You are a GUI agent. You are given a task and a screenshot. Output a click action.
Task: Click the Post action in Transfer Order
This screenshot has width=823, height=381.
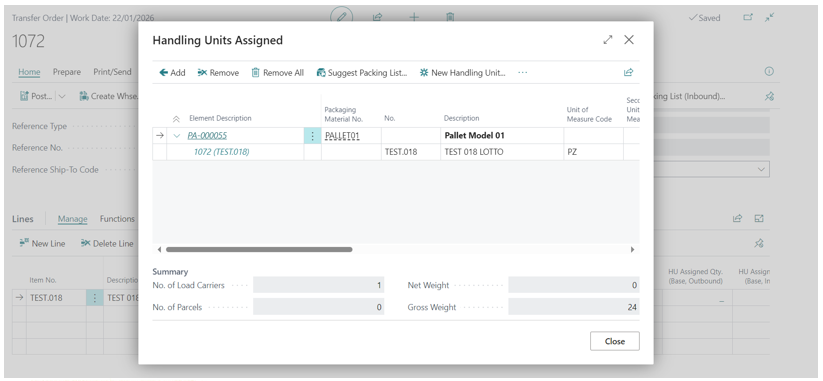coord(36,96)
